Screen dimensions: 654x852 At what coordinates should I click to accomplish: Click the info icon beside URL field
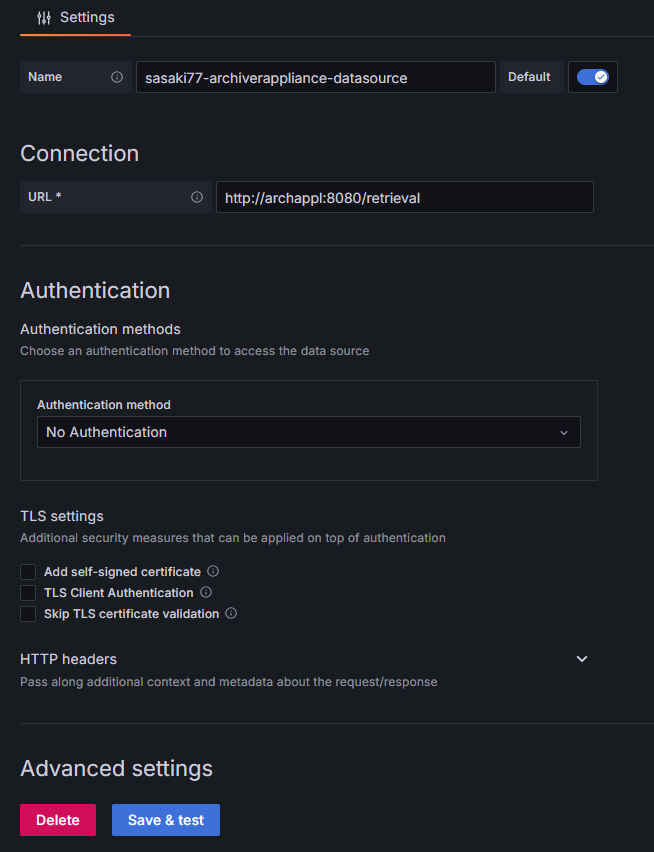click(x=197, y=196)
